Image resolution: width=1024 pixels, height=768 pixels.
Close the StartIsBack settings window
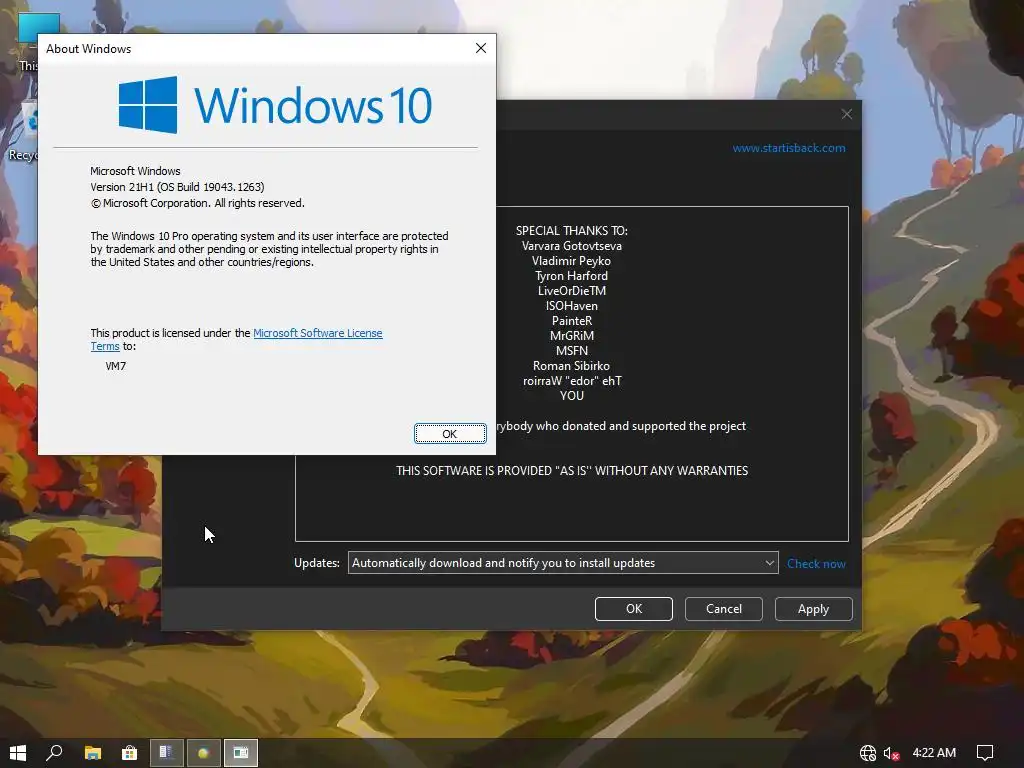click(x=847, y=114)
